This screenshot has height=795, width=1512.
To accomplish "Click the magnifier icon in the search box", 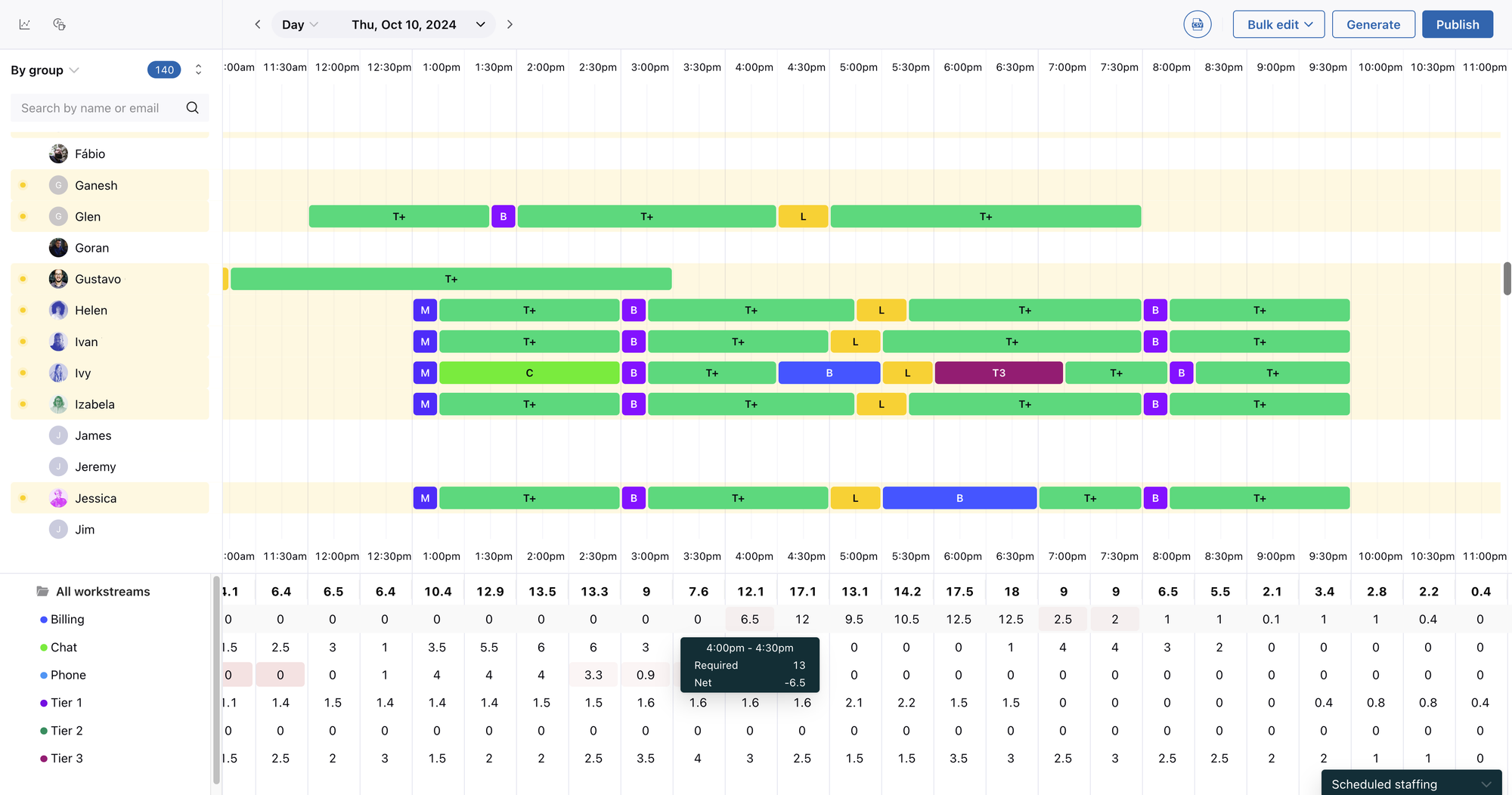I will (x=193, y=108).
